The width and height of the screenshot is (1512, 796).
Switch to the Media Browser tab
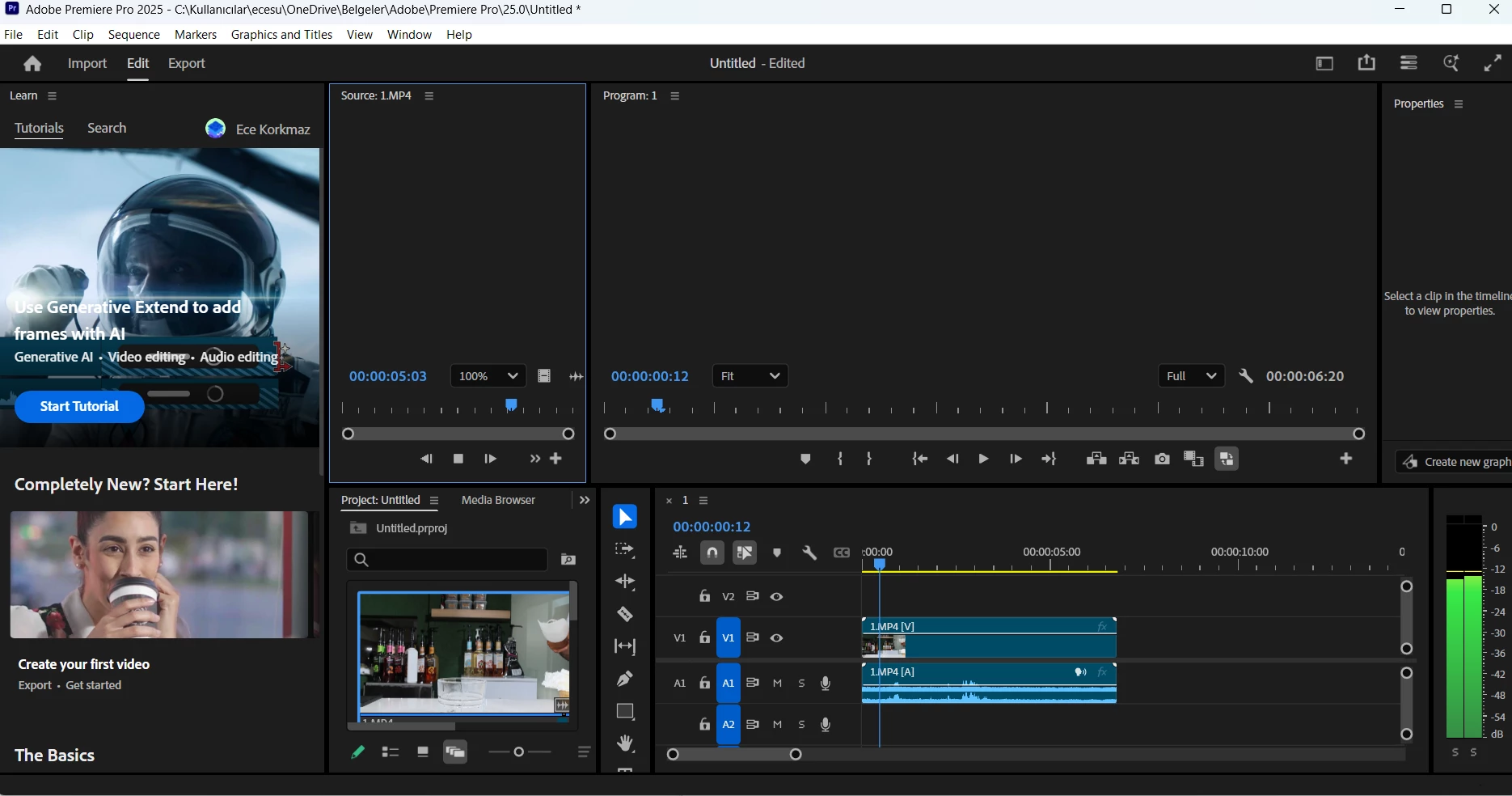pyautogui.click(x=498, y=501)
